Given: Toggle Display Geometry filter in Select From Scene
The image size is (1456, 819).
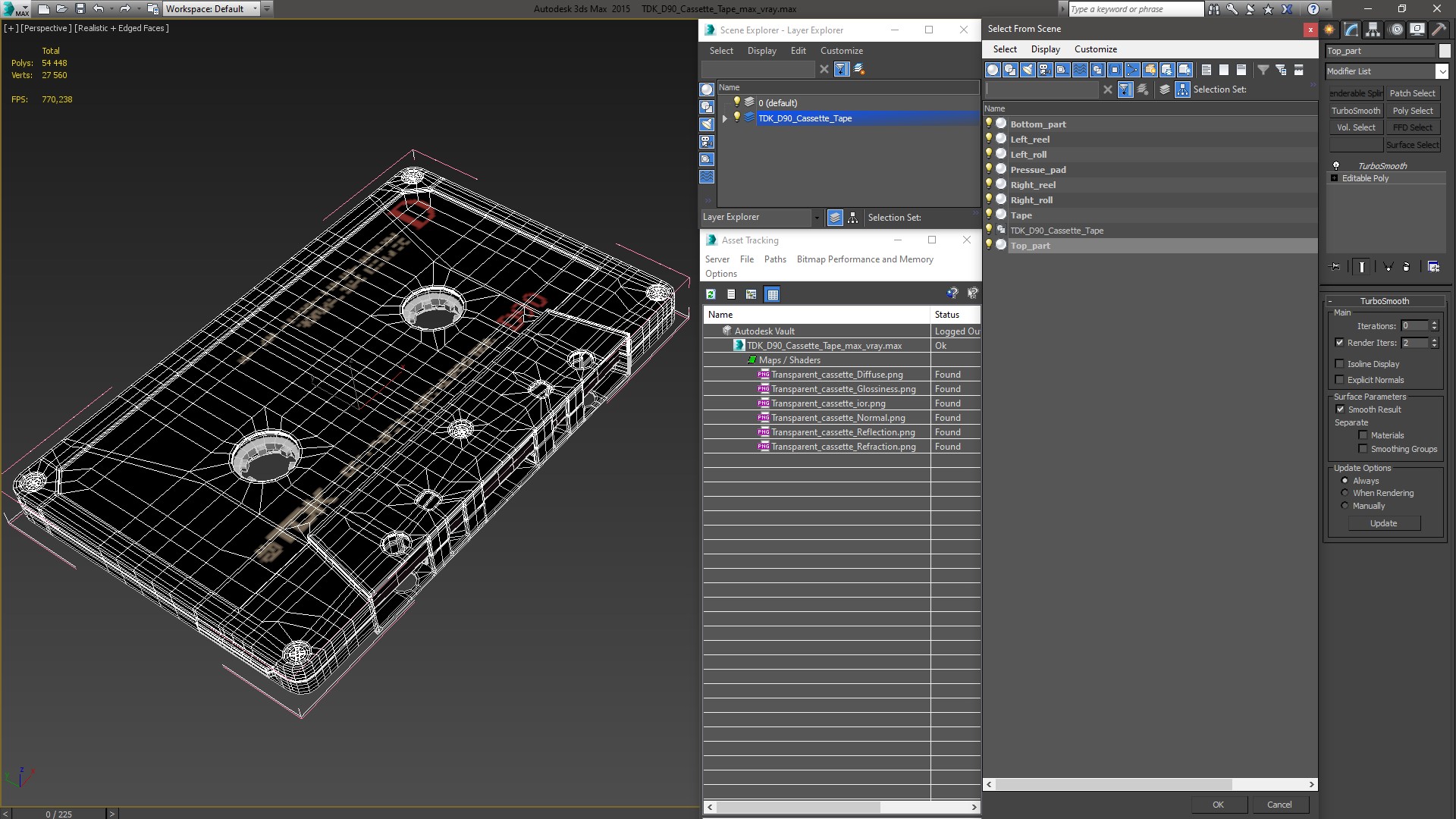Looking at the screenshot, I should (993, 70).
